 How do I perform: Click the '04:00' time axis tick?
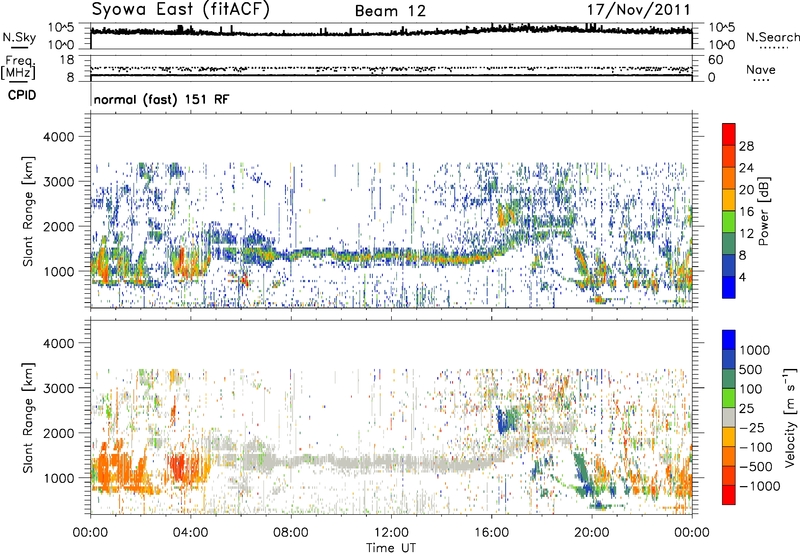(x=191, y=533)
